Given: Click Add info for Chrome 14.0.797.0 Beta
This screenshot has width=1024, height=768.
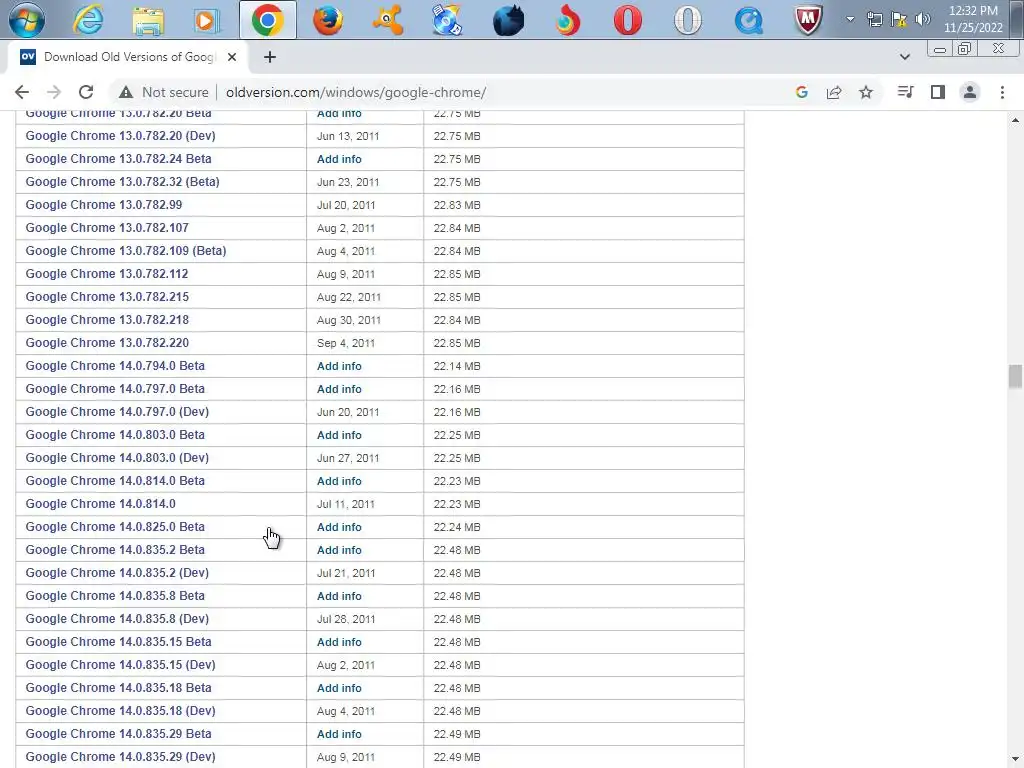Looking at the screenshot, I should coord(339,389).
